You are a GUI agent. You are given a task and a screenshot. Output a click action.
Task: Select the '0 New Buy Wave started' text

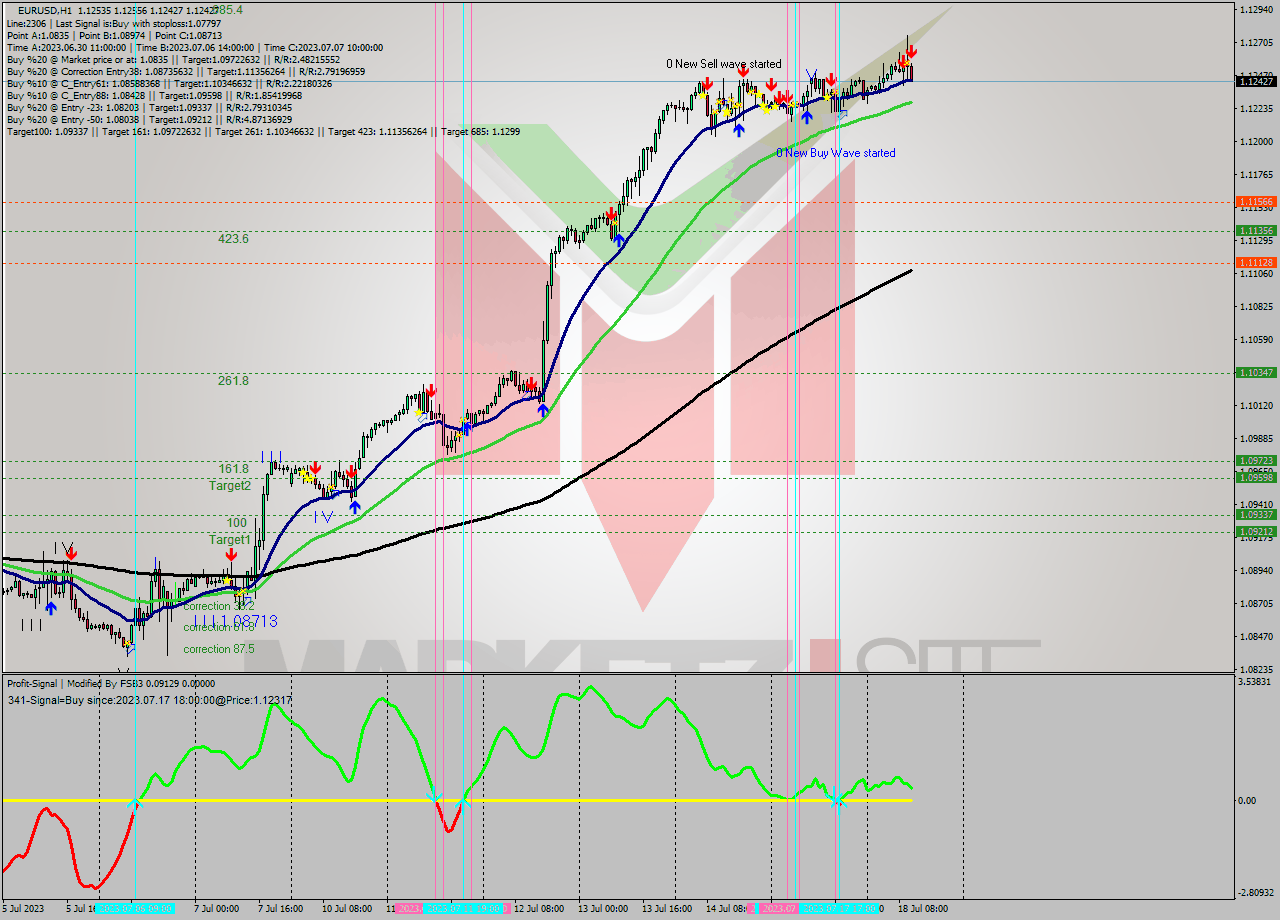point(838,153)
